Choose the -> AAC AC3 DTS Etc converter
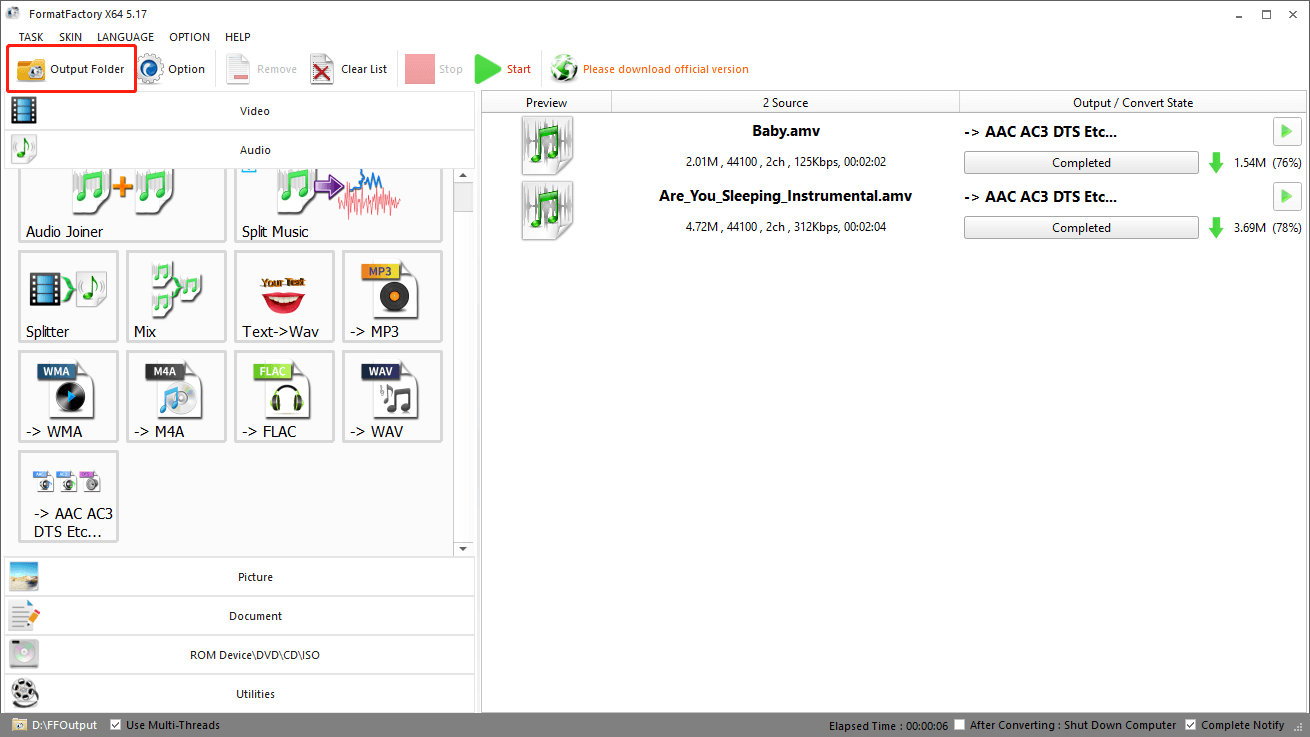This screenshot has width=1310, height=737. [68, 496]
